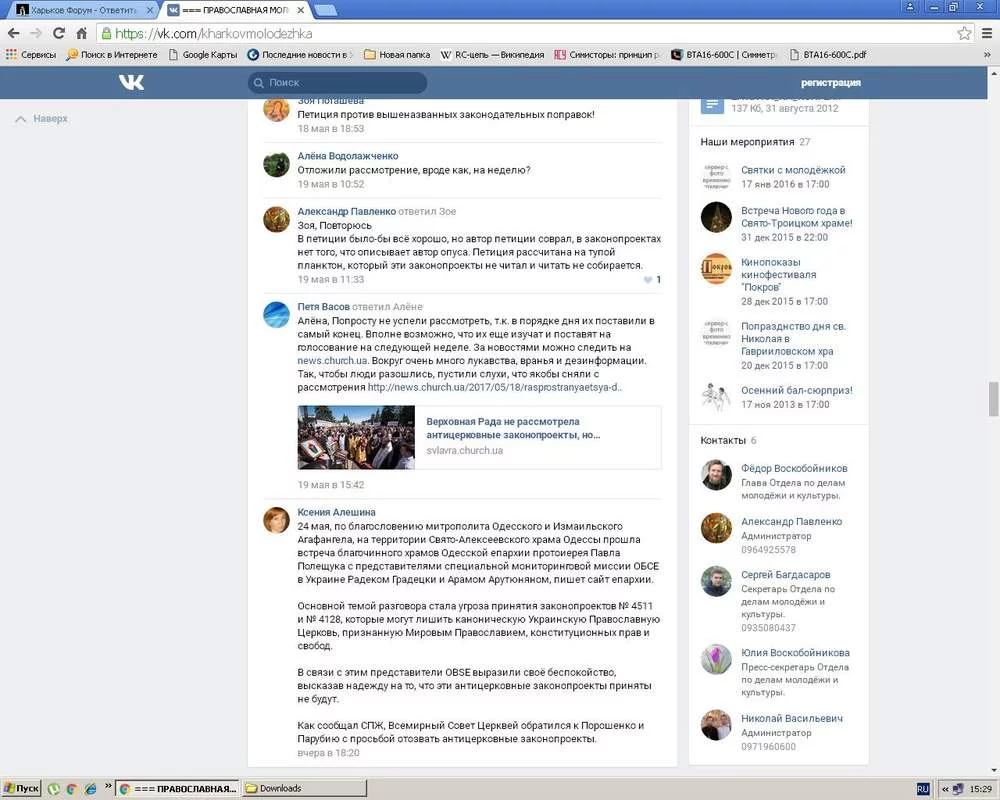Open the Windows Пуск start button

coord(21,789)
